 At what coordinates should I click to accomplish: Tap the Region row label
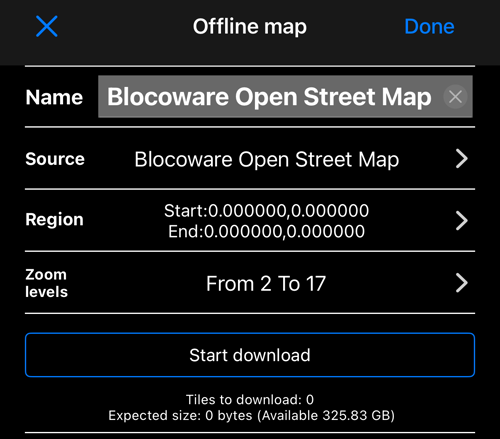pyautogui.click(x=54, y=220)
